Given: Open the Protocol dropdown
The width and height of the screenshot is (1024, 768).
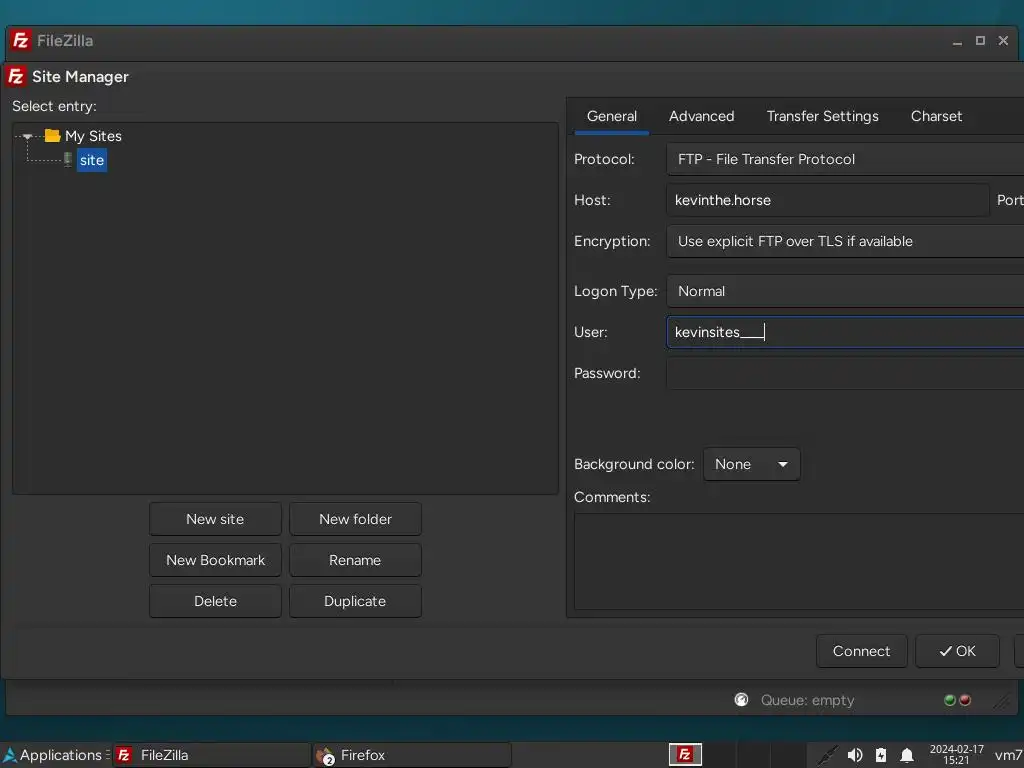Looking at the screenshot, I should [x=845, y=159].
